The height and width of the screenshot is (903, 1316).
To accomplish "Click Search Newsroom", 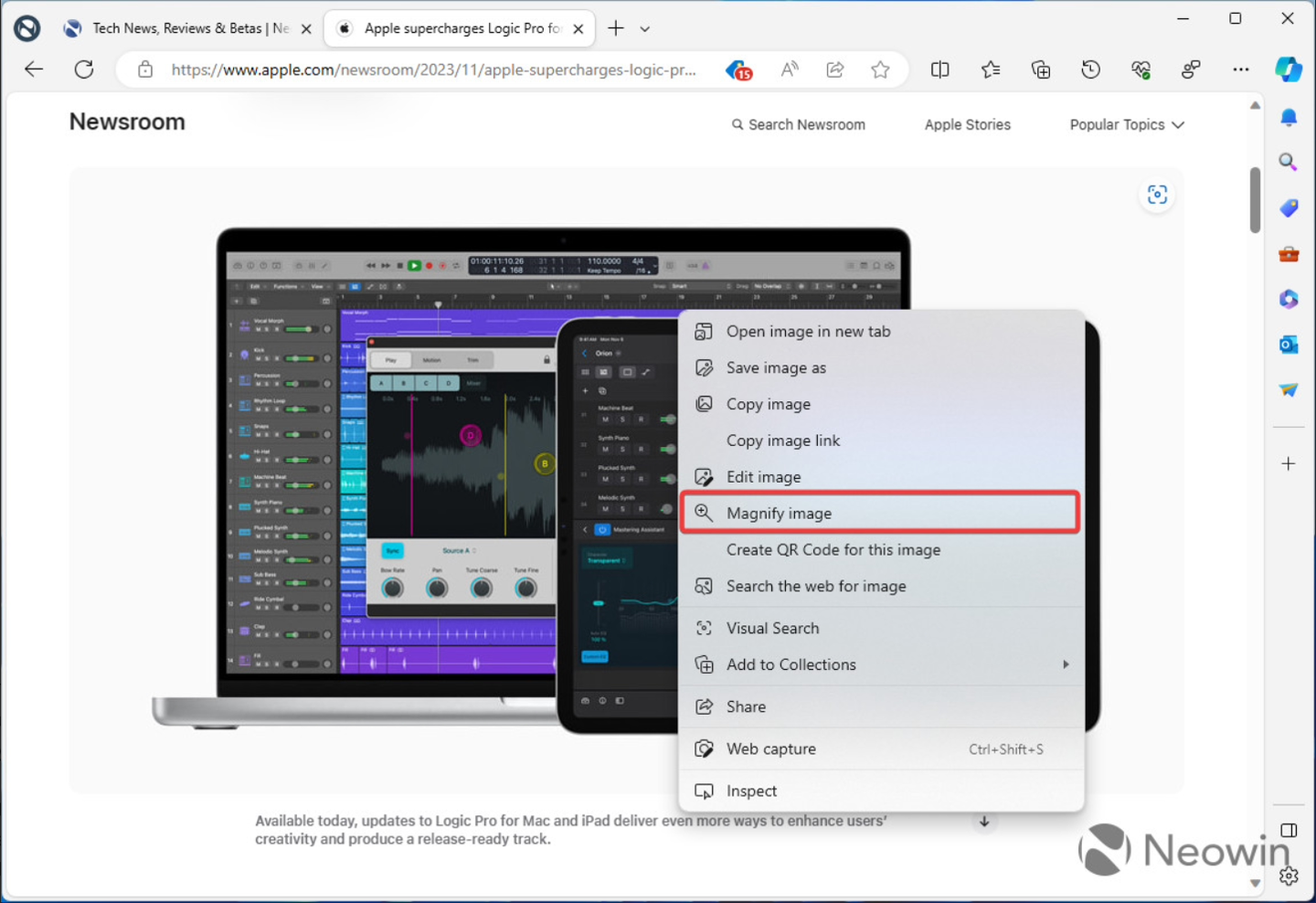I will (x=798, y=124).
